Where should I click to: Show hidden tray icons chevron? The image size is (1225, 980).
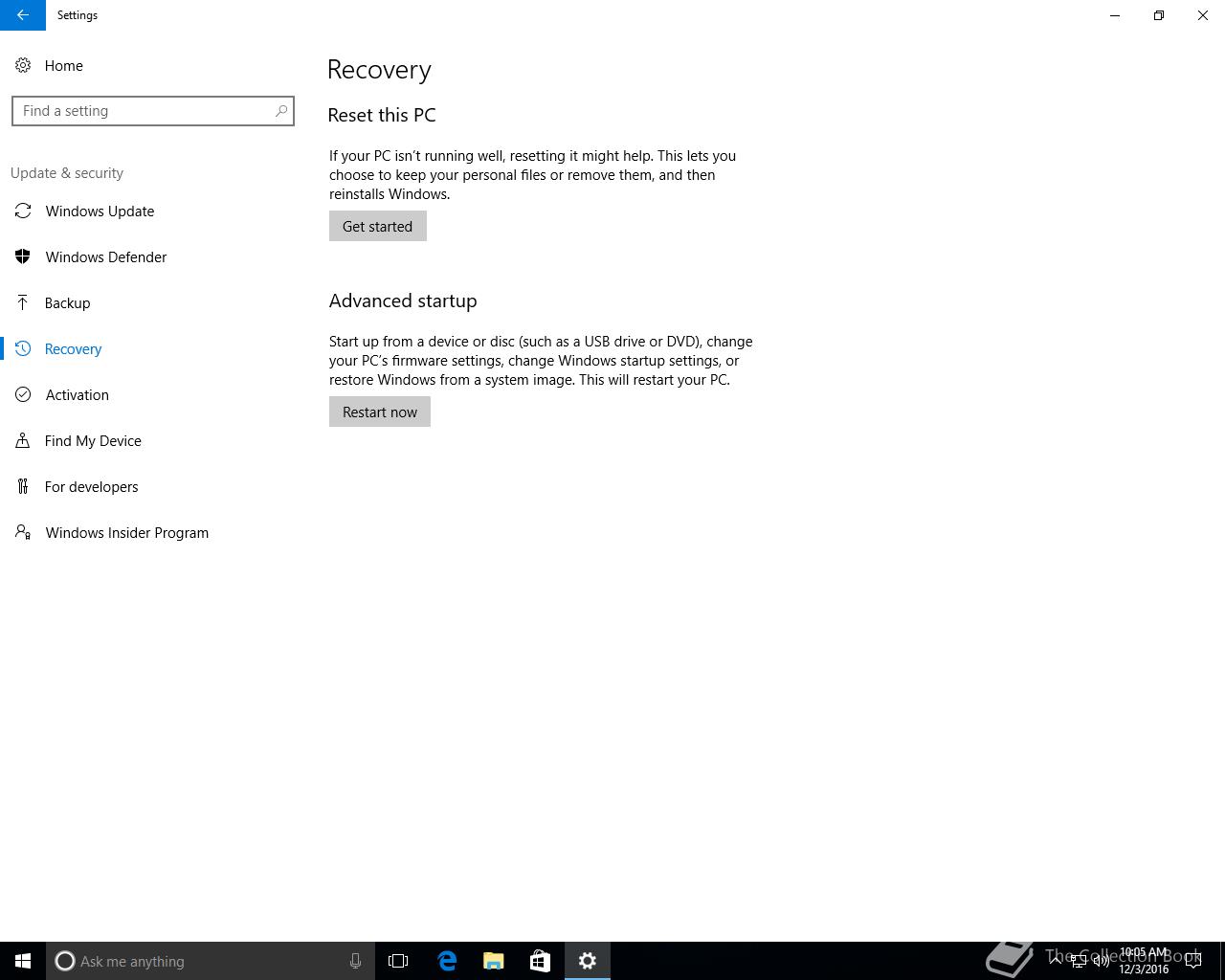click(x=1056, y=961)
